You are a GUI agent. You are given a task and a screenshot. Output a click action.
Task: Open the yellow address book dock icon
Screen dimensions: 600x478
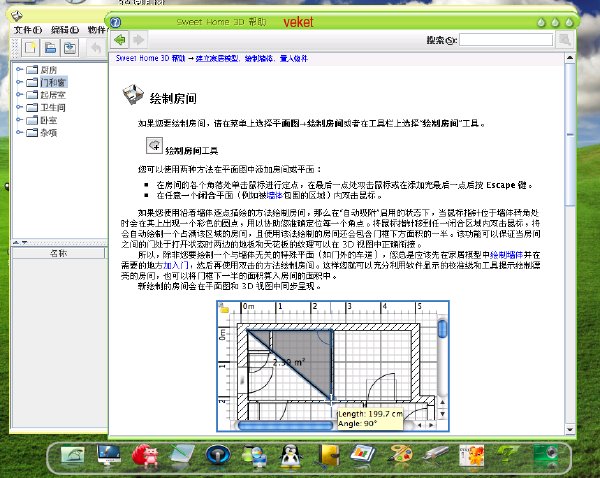(x=328, y=455)
